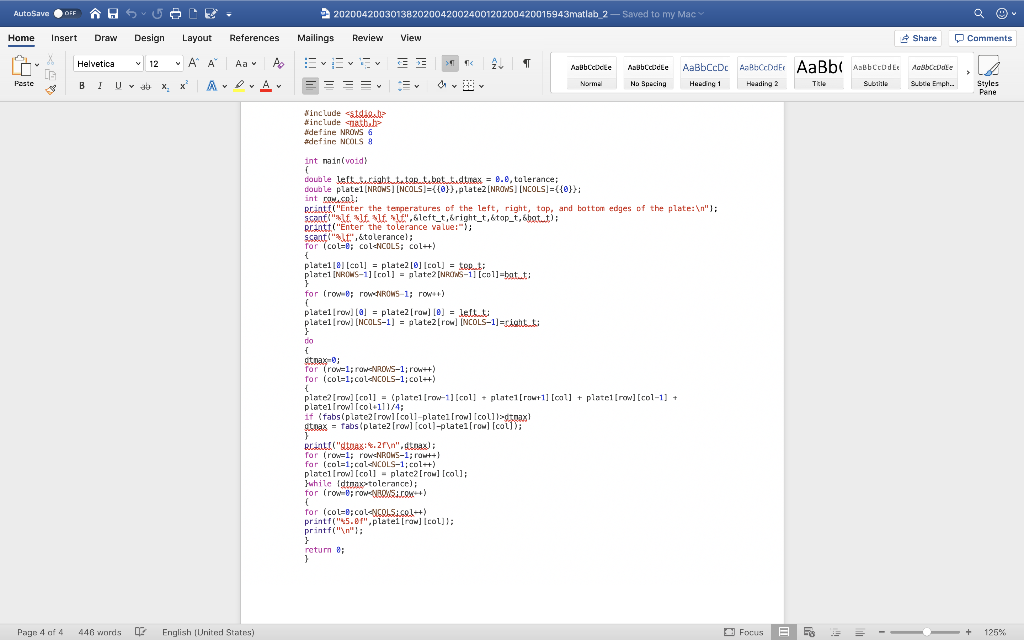
Task: Toggle subscript formatting
Action: (165, 86)
